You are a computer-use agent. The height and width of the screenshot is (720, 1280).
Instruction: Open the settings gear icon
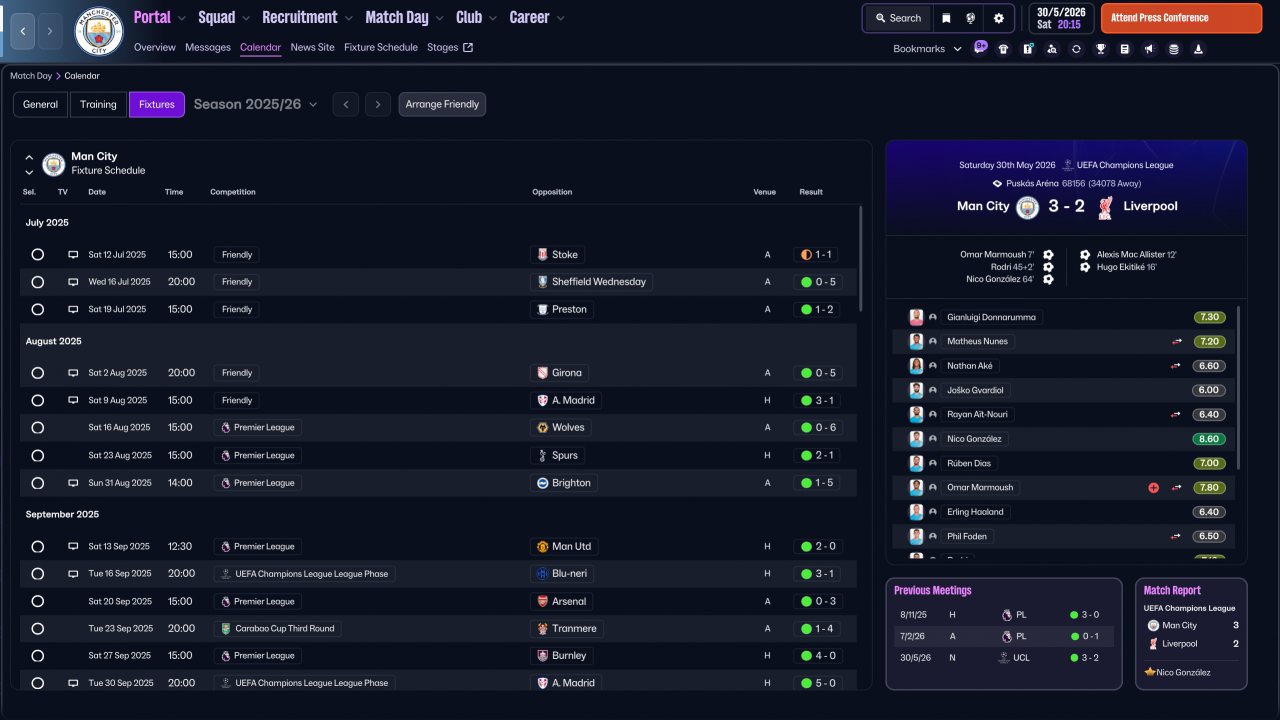click(x=998, y=18)
